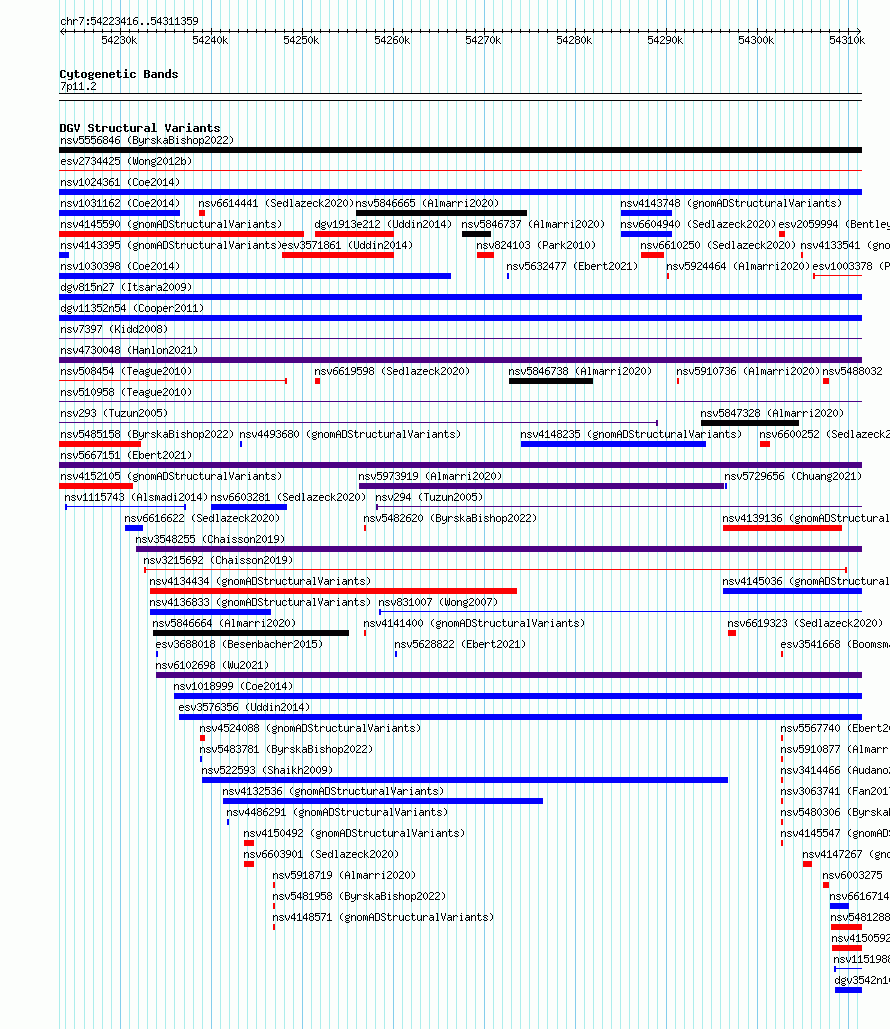This screenshot has height=1029, width=890.
Task: Click the nsv5556846 (ByrskaBishop2022) variant label
Action: (146, 140)
